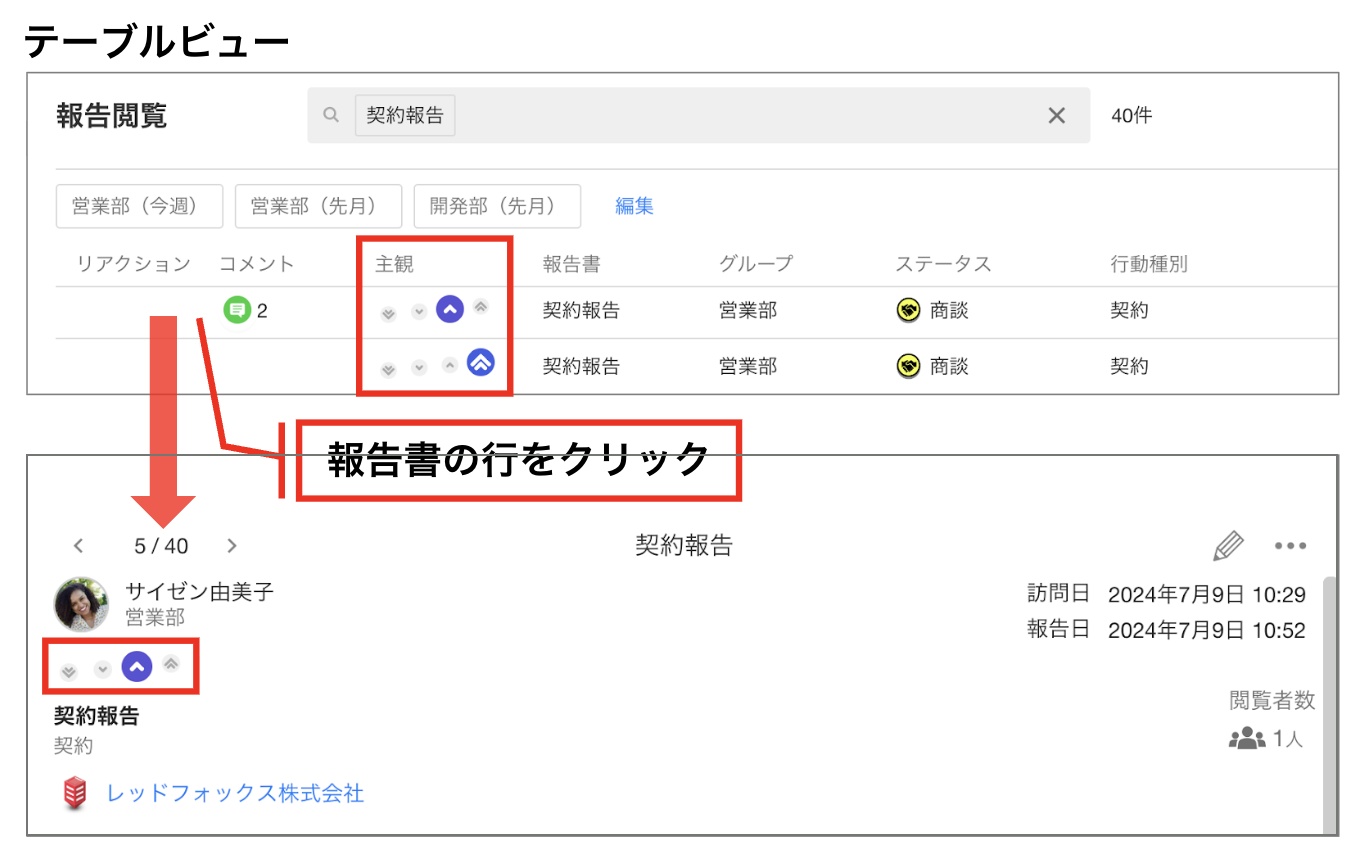This screenshot has height=858, width=1360.
Task: Click the 訪問日 date 2024年7月9日 10:29
Action: [x=1206, y=595]
